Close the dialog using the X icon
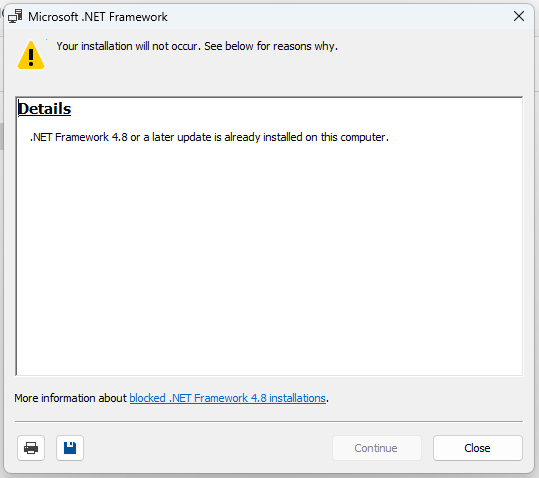539x478 pixels. click(x=519, y=16)
